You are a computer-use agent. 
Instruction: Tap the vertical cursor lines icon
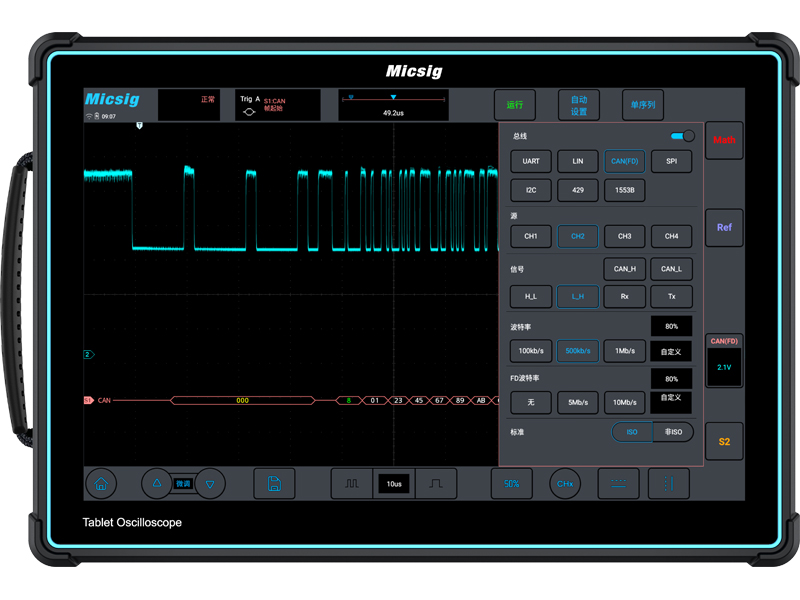pyautogui.click(x=668, y=483)
